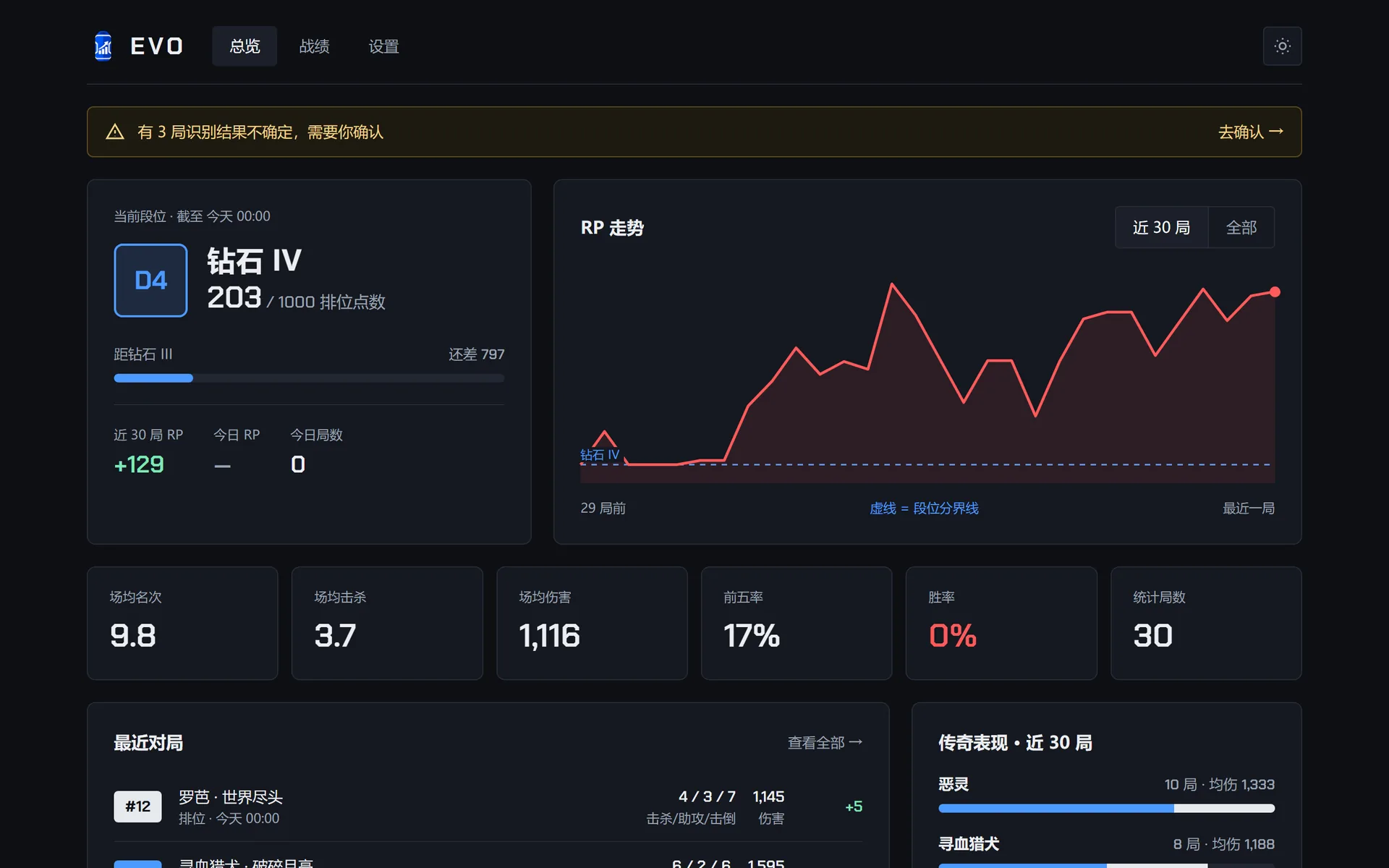Click the 还差 797 text
The width and height of the screenshot is (1389, 868).
pyautogui.click(x=476, y=354)
